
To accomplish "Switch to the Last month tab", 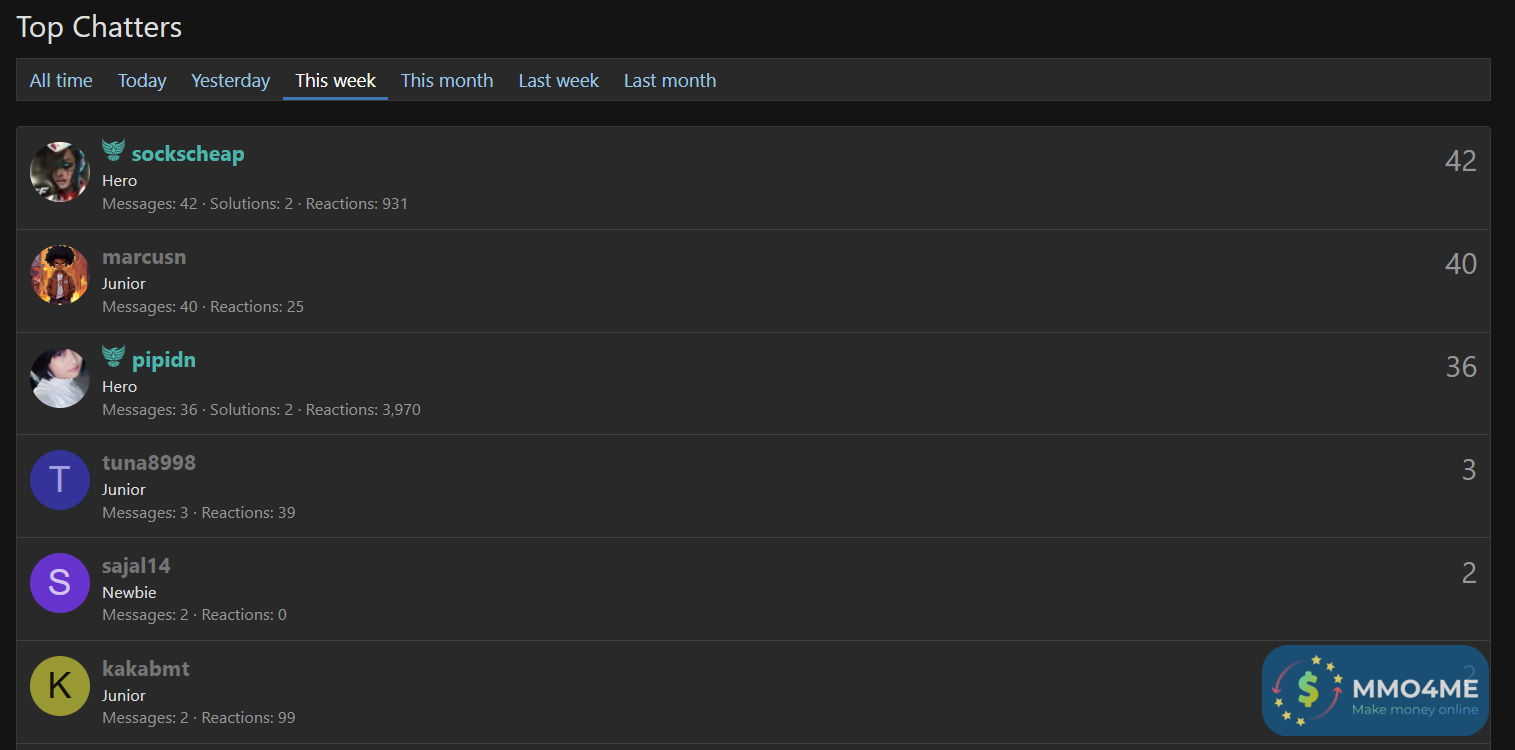I will click(670, 81).
